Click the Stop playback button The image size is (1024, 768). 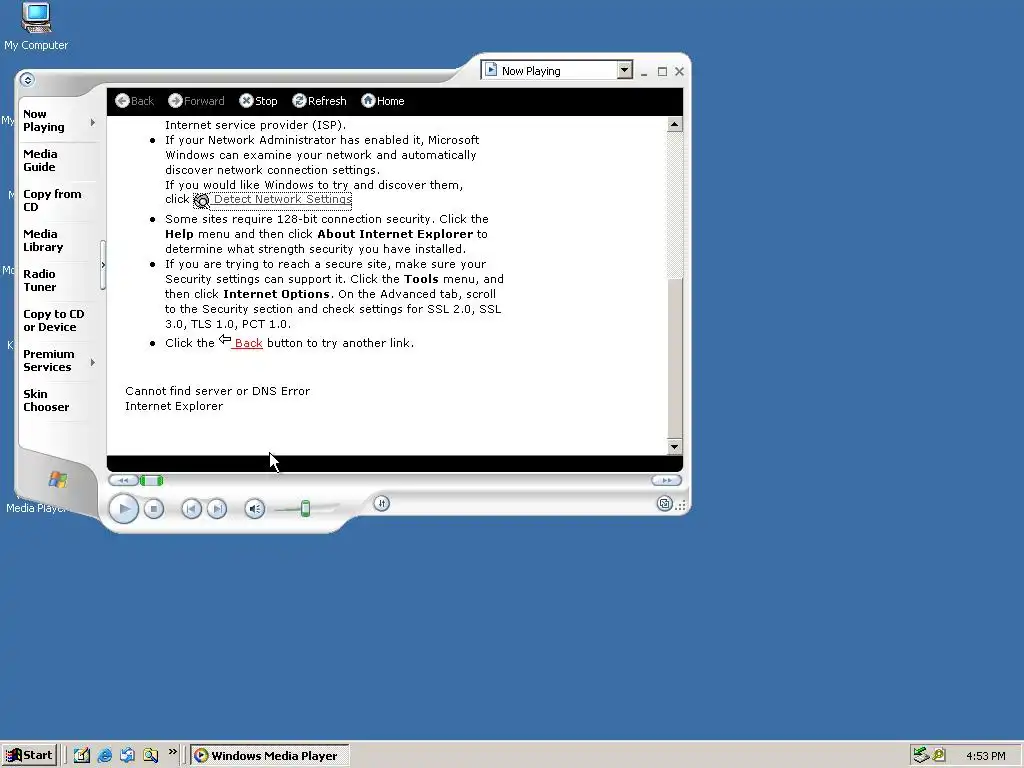click(x=153, y=509)
